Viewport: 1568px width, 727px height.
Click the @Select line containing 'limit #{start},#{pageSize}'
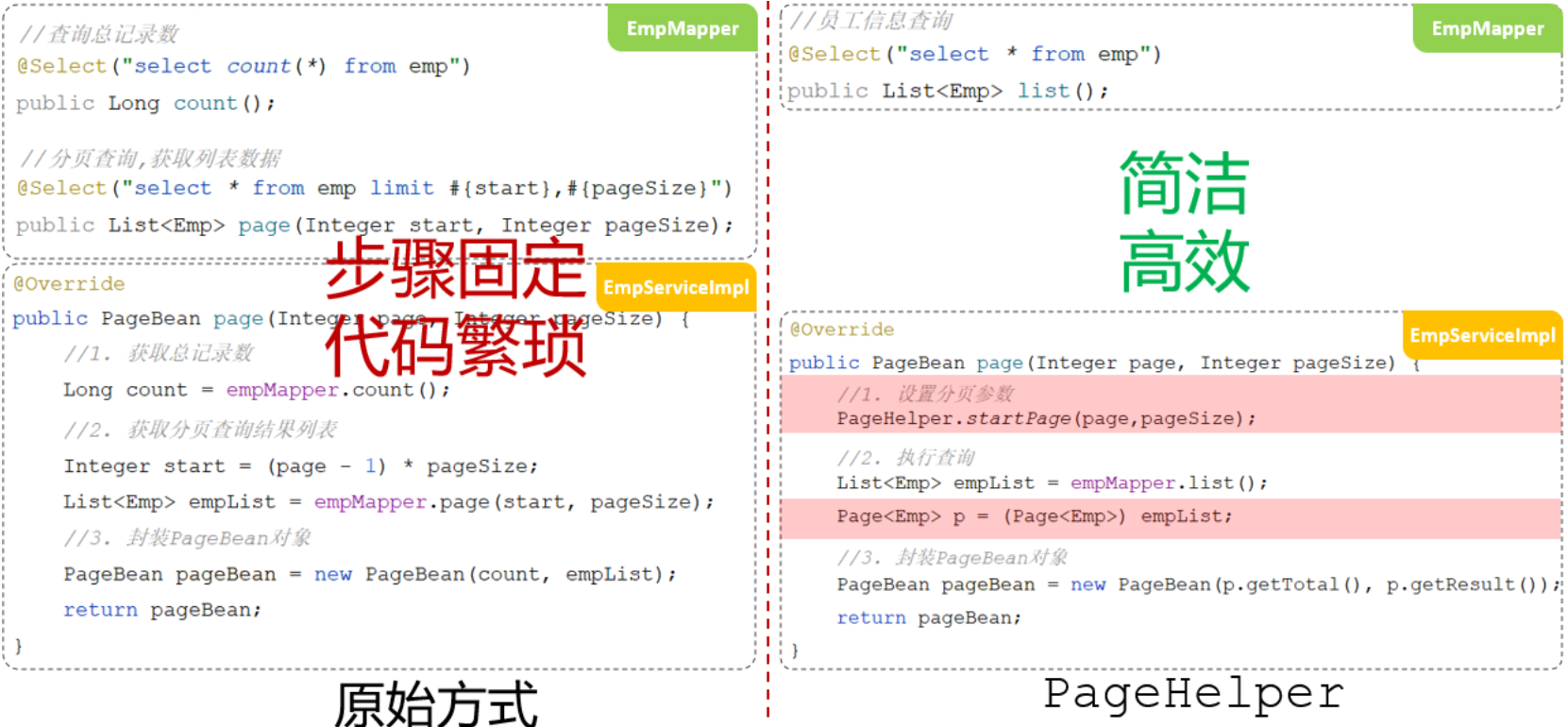point(374,188)
